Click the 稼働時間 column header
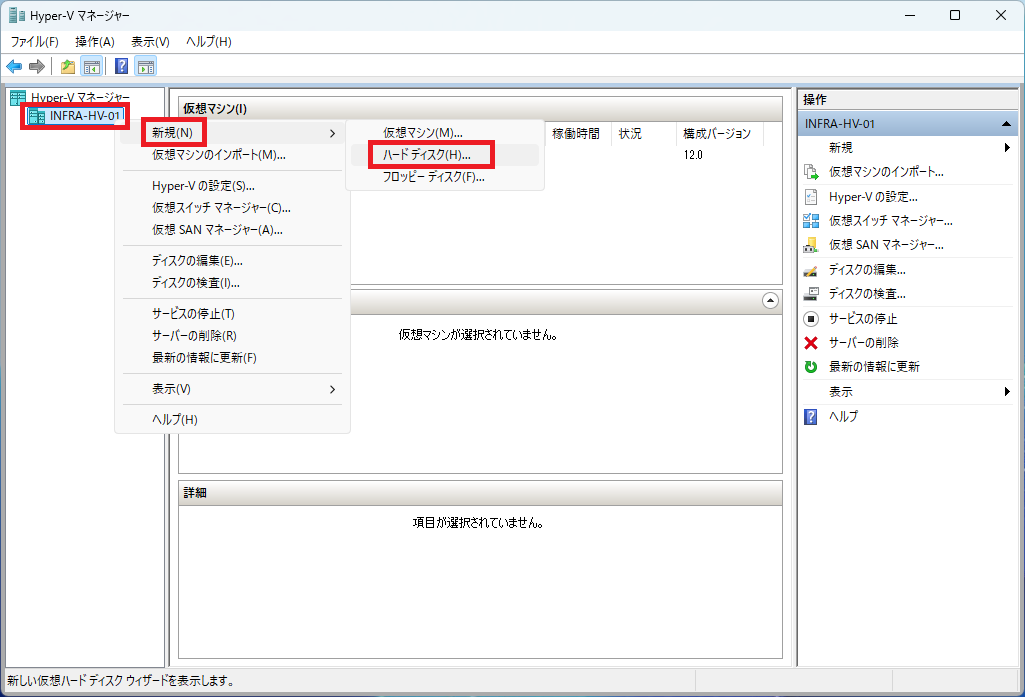This screenshot has height=697, width=1025. tap(579, 133)
